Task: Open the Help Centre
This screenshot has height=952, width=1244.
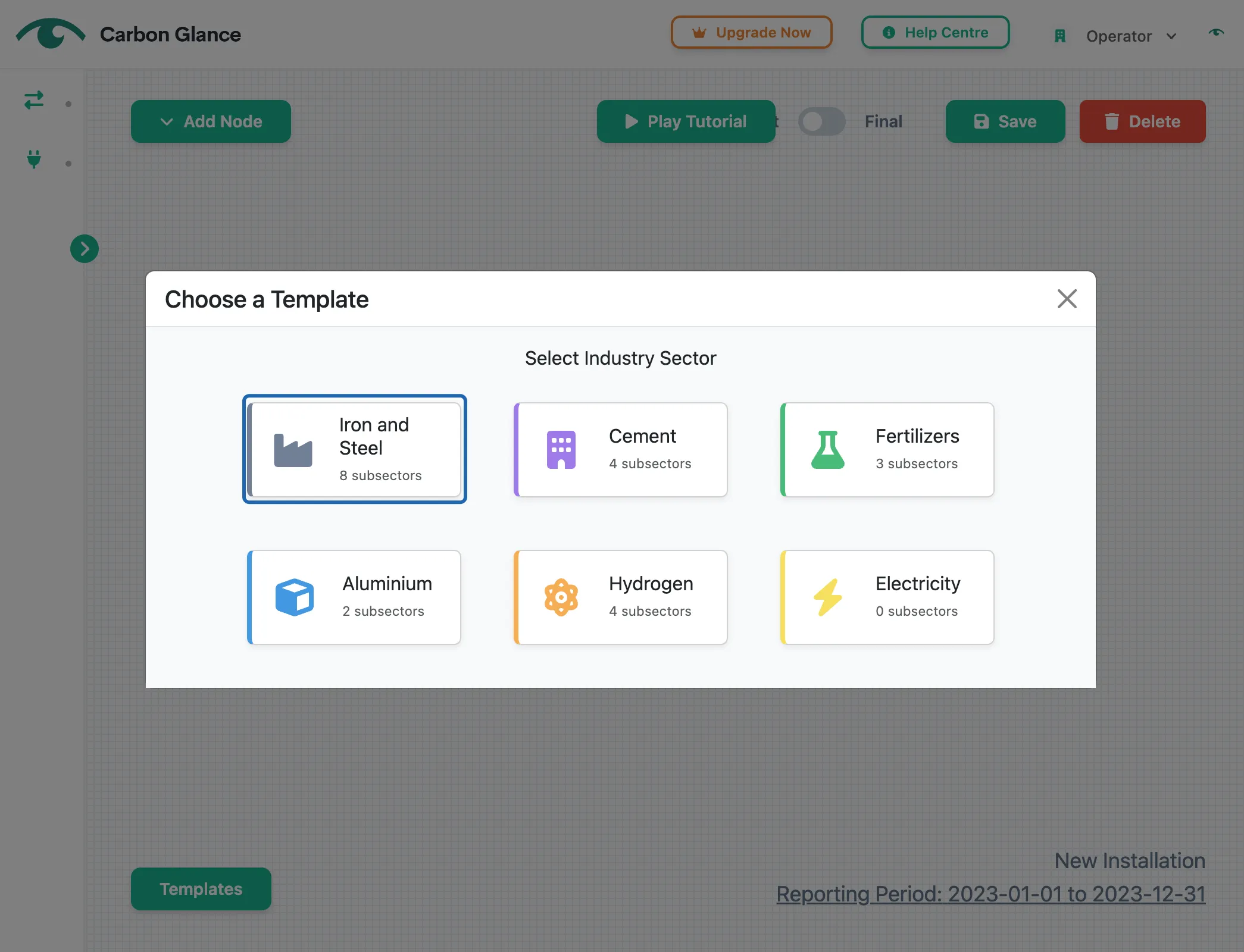Action: [935, 32]
